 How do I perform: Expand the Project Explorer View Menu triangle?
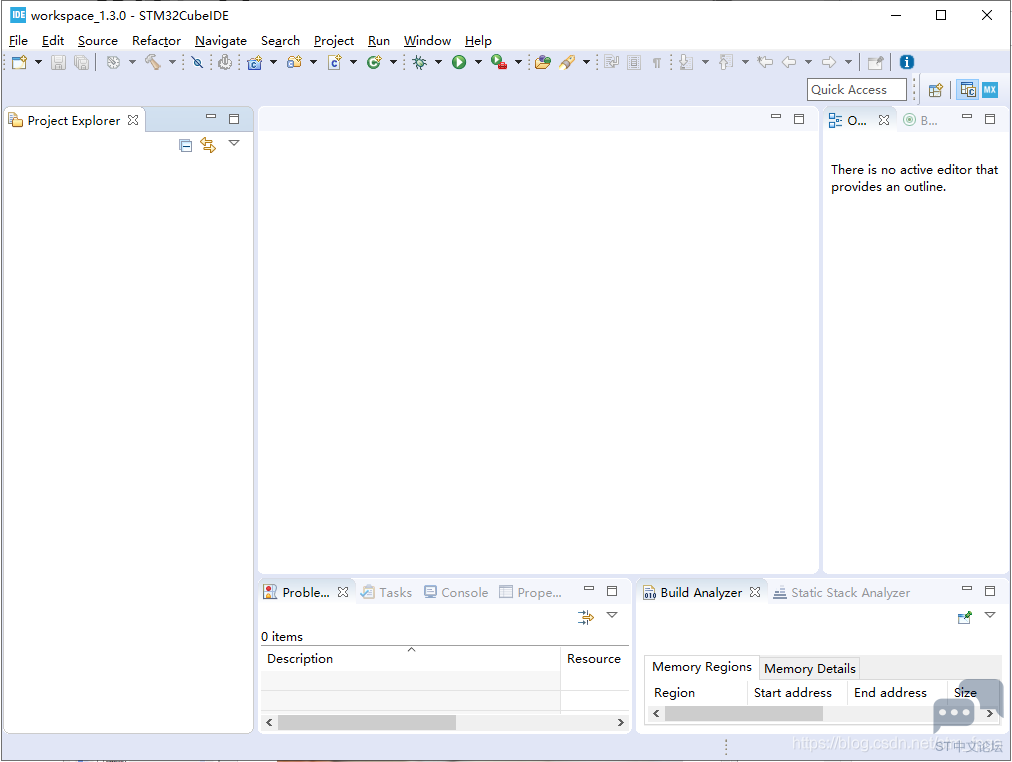point(234,143)
